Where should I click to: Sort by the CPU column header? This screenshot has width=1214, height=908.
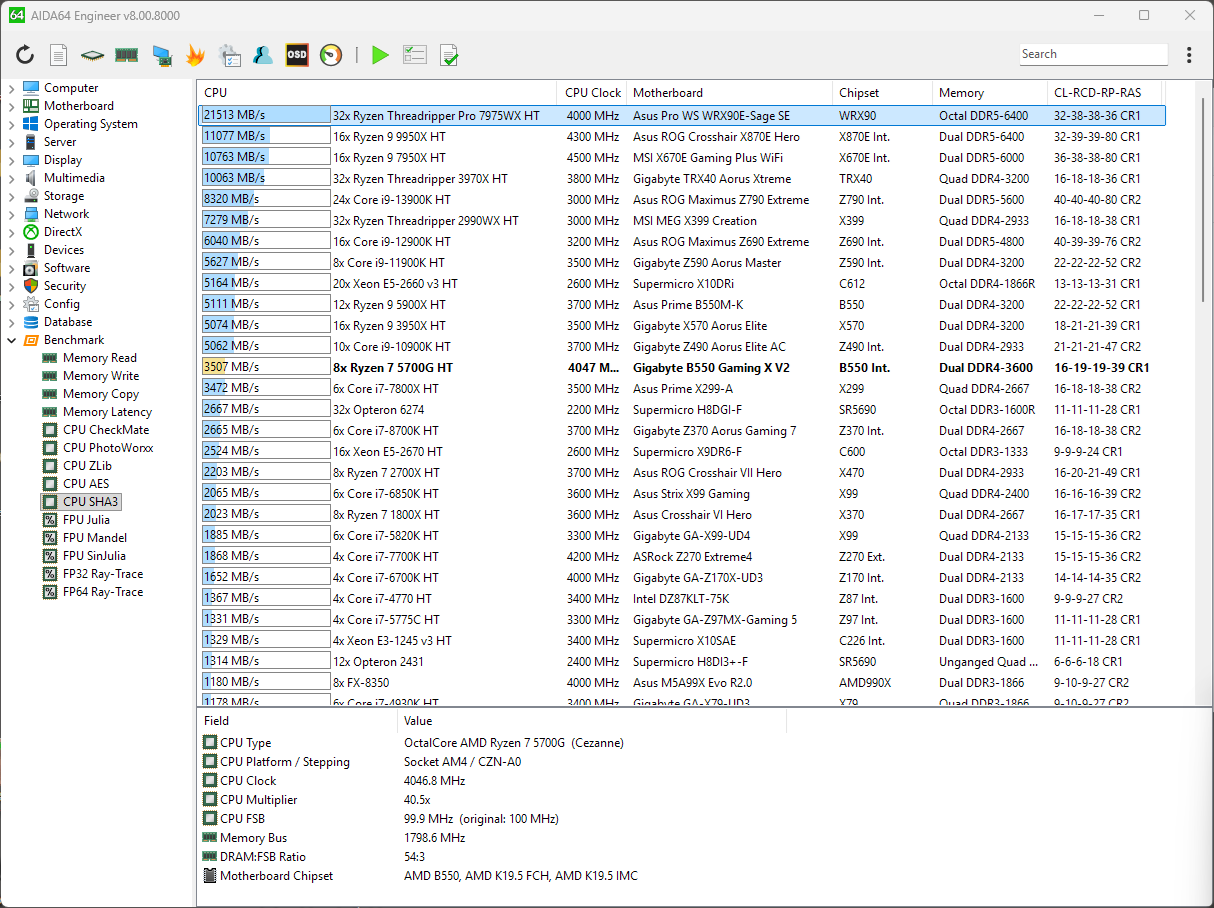377,93
